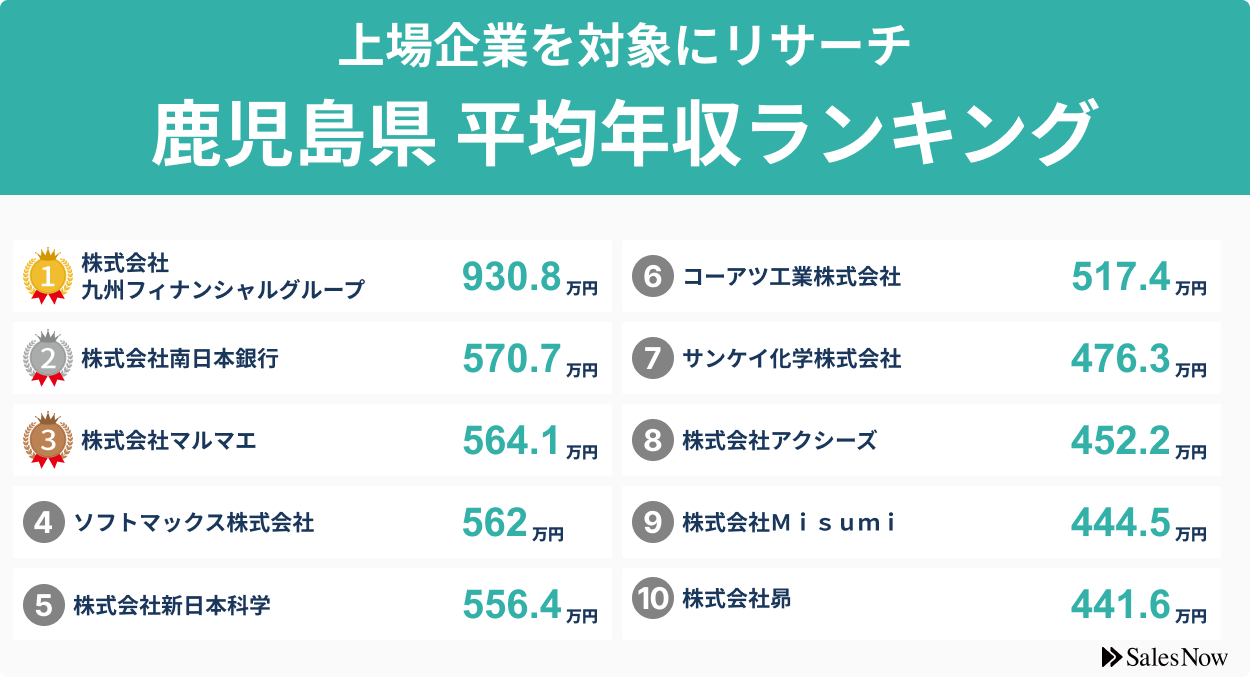Click コーアツ工業株式会社 company name
The height and width of the screenshot is (677, 1250).
pyautogui.click(x=791, y=276)
